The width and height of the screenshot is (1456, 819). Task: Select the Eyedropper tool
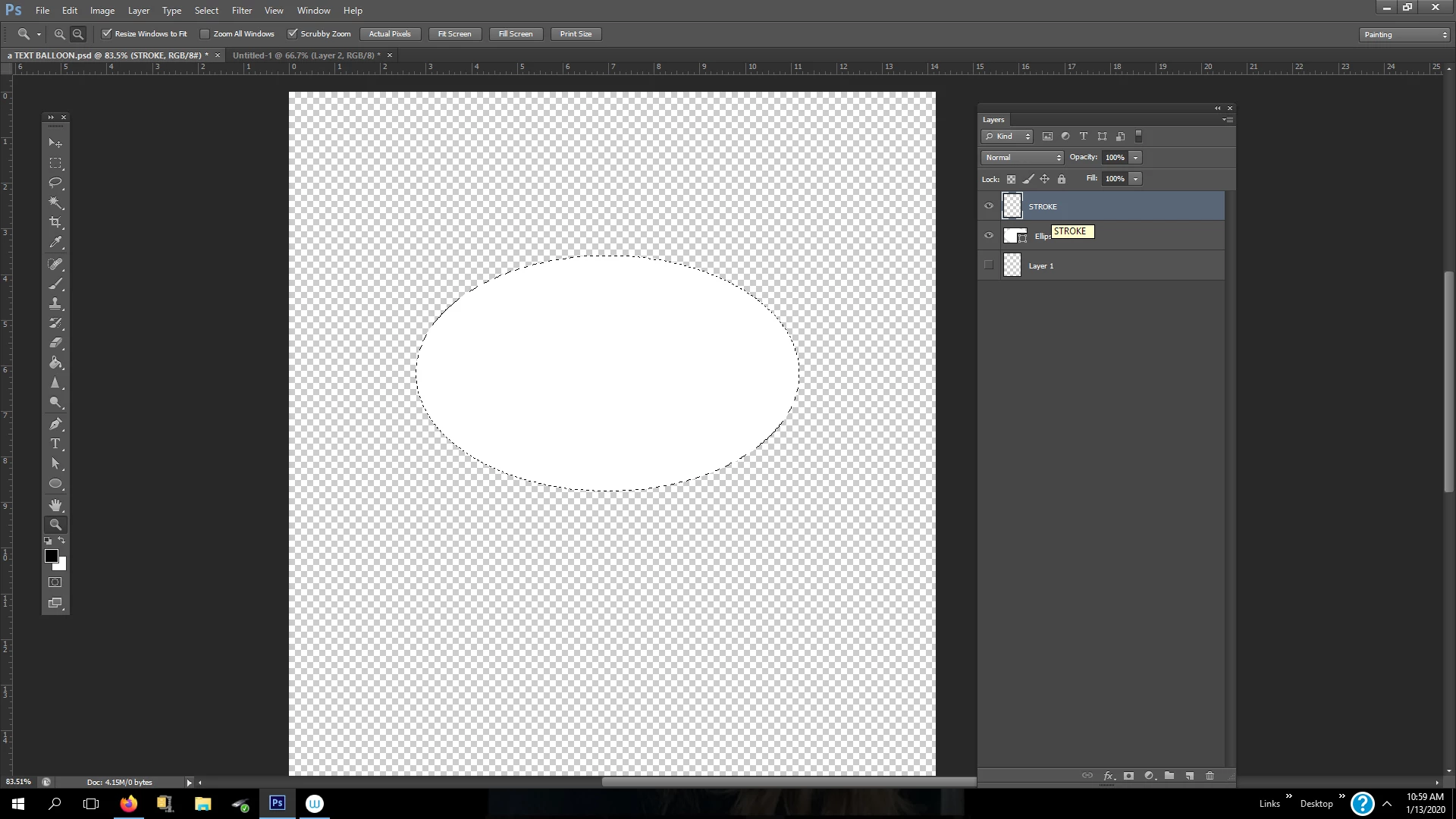point(55,243)
